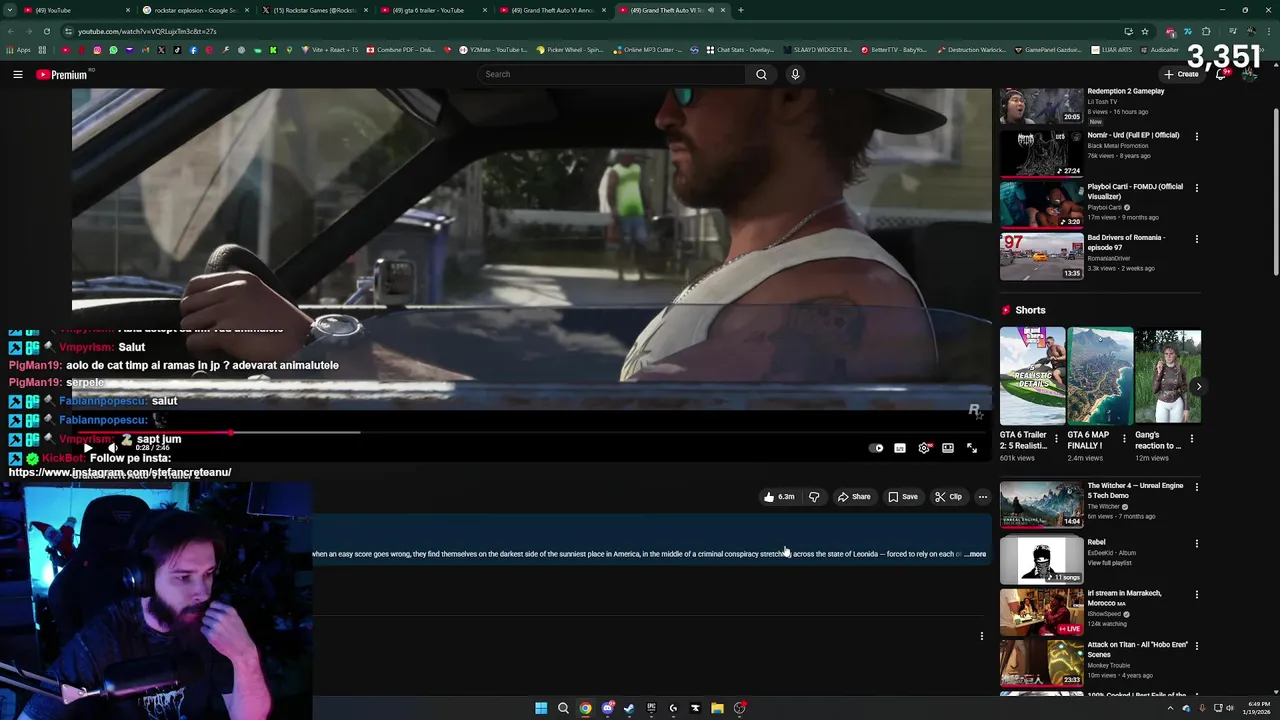Open the Apps bookmarks shortcut
This screenshot has height=720, width=1280.
pos(19,50)
